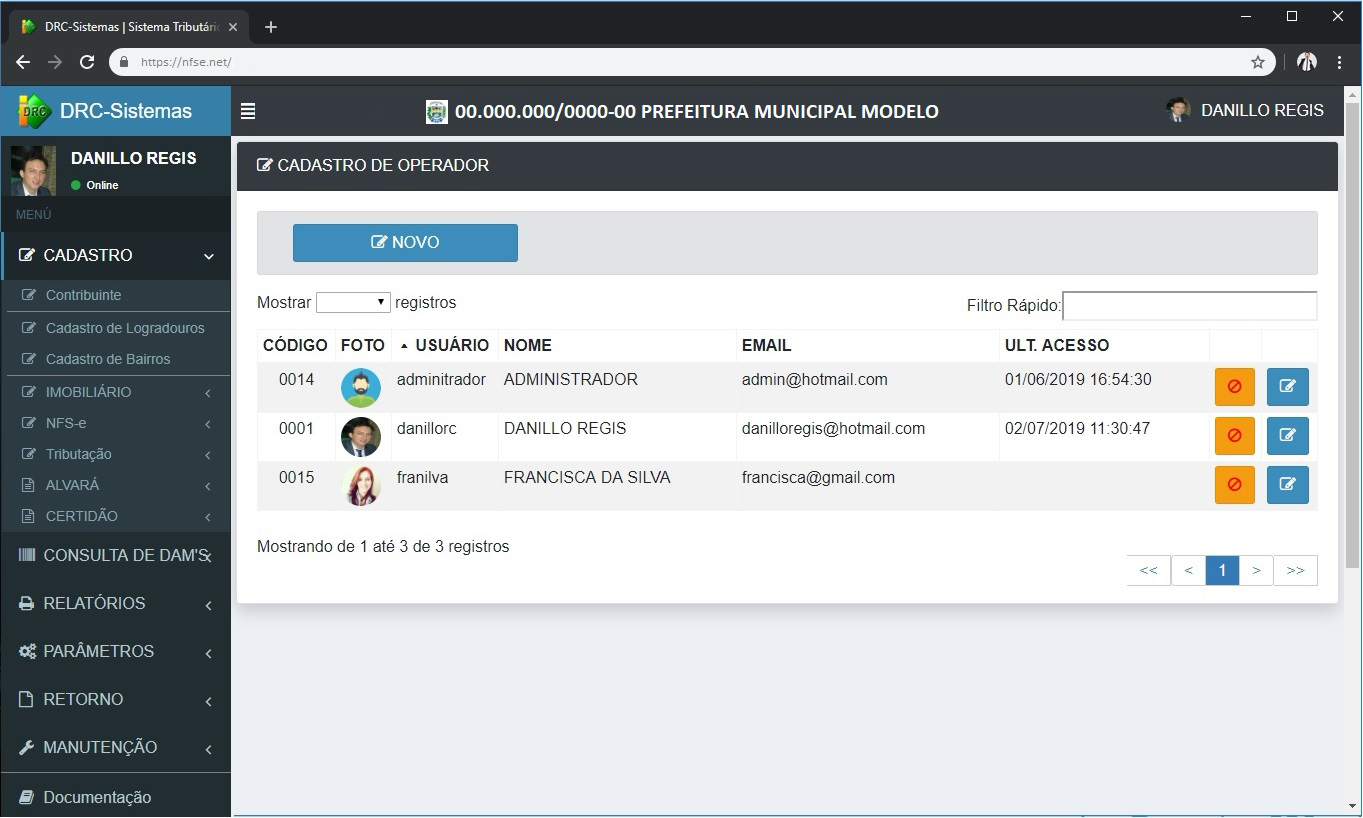Reload the page with the refresh icon
The image size is (1363, 818).
click(x=87, y=62)
